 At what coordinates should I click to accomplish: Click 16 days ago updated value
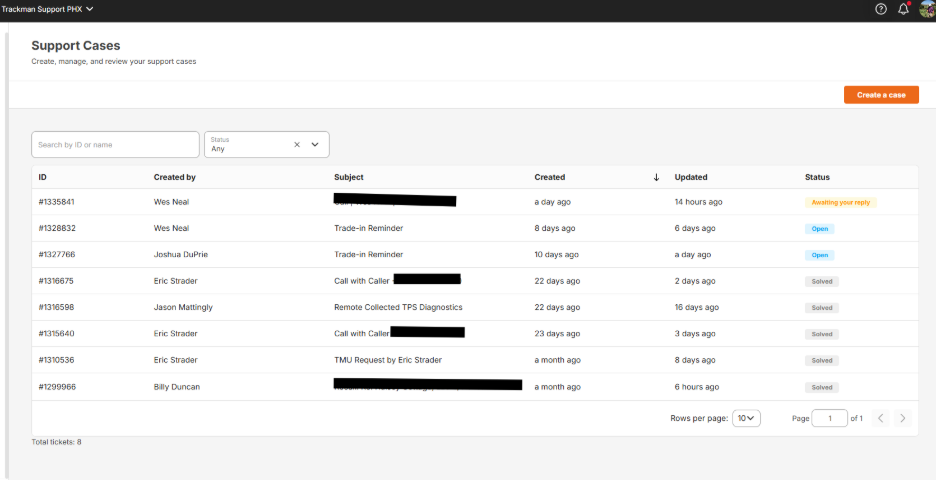[698, 307]
